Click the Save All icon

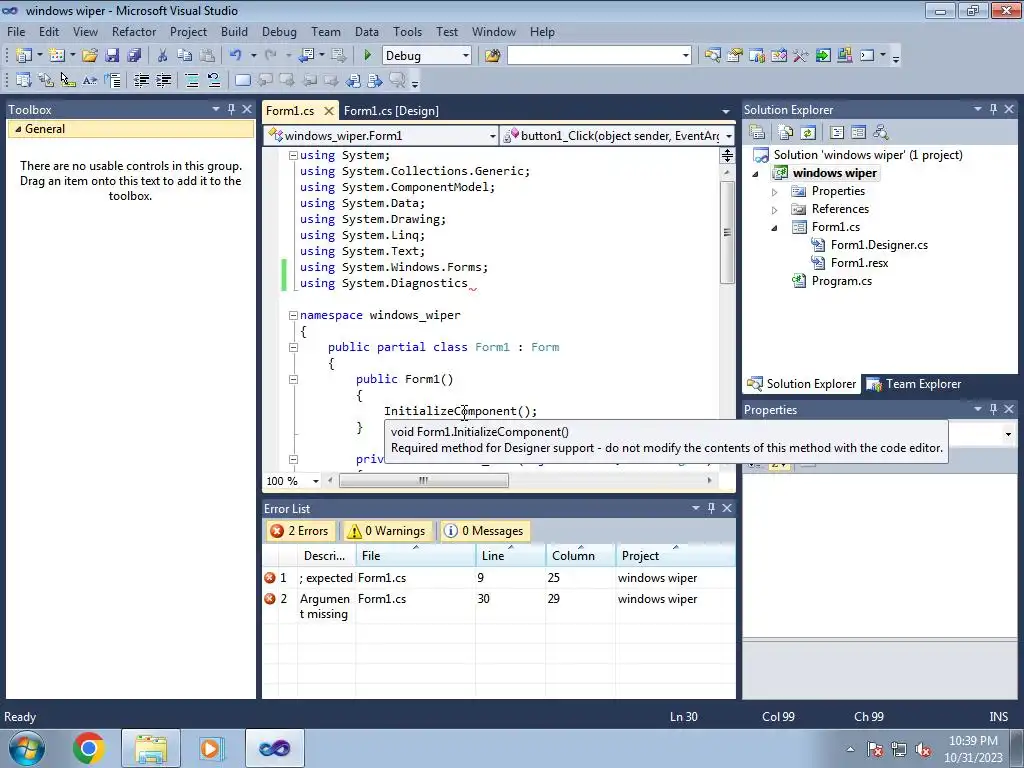tap(134, 56)
